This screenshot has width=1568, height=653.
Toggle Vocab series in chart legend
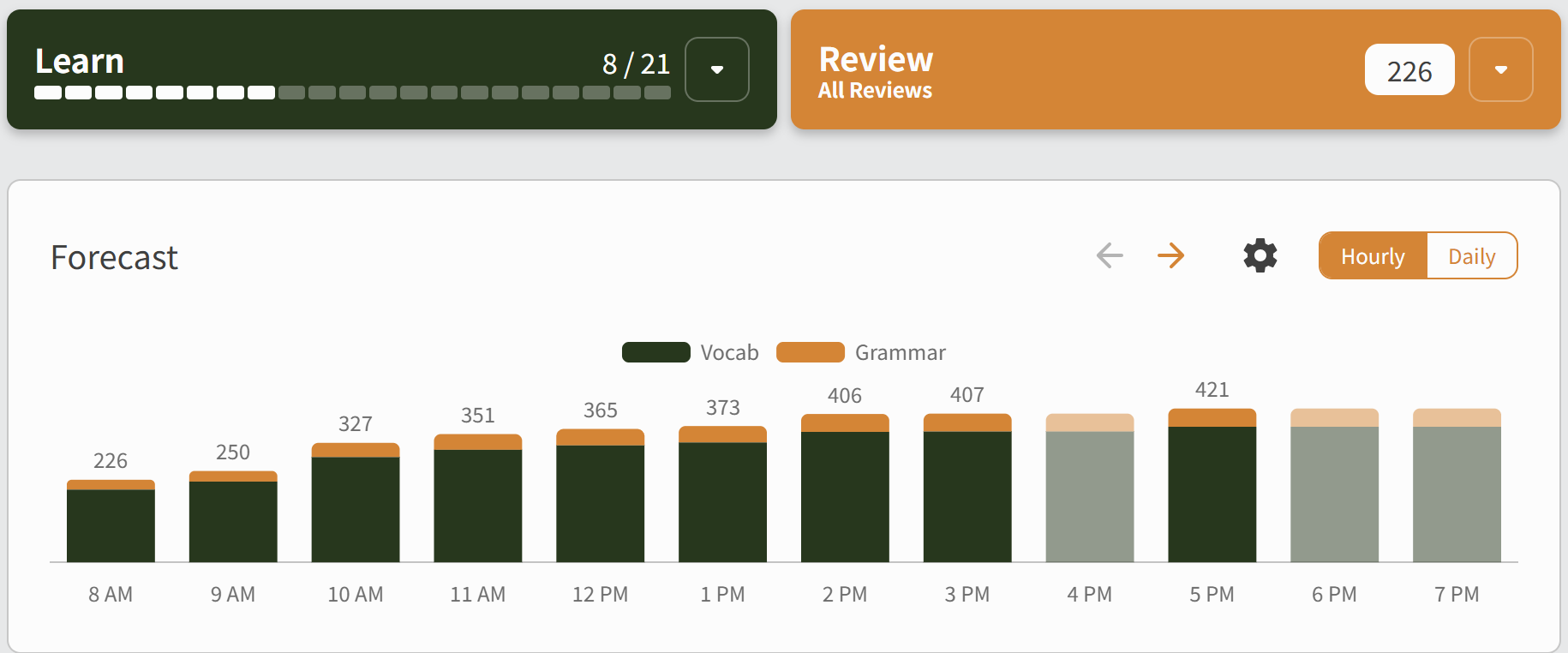691,352
